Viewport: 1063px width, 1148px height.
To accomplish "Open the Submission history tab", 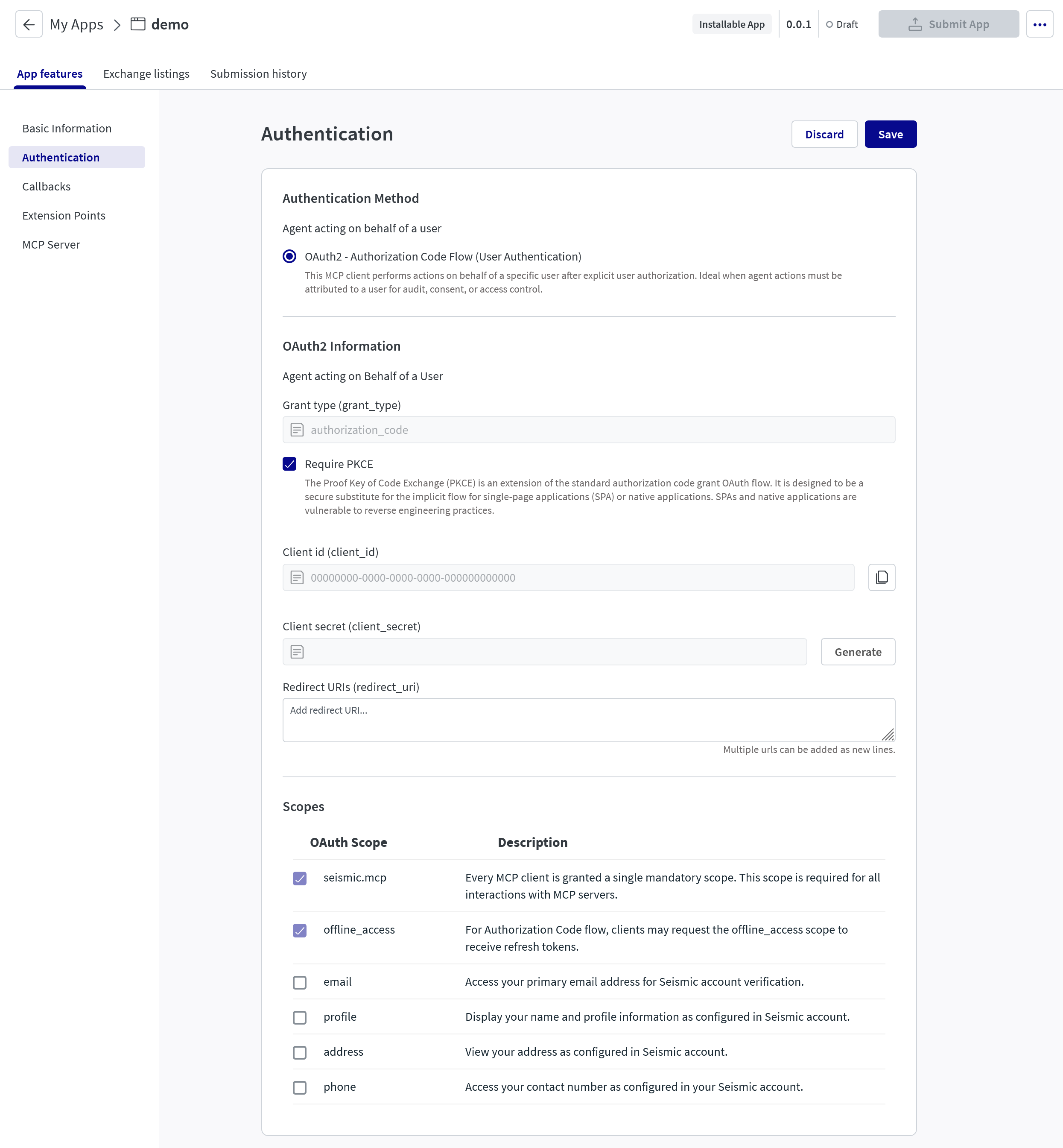I will coord(258,73).
